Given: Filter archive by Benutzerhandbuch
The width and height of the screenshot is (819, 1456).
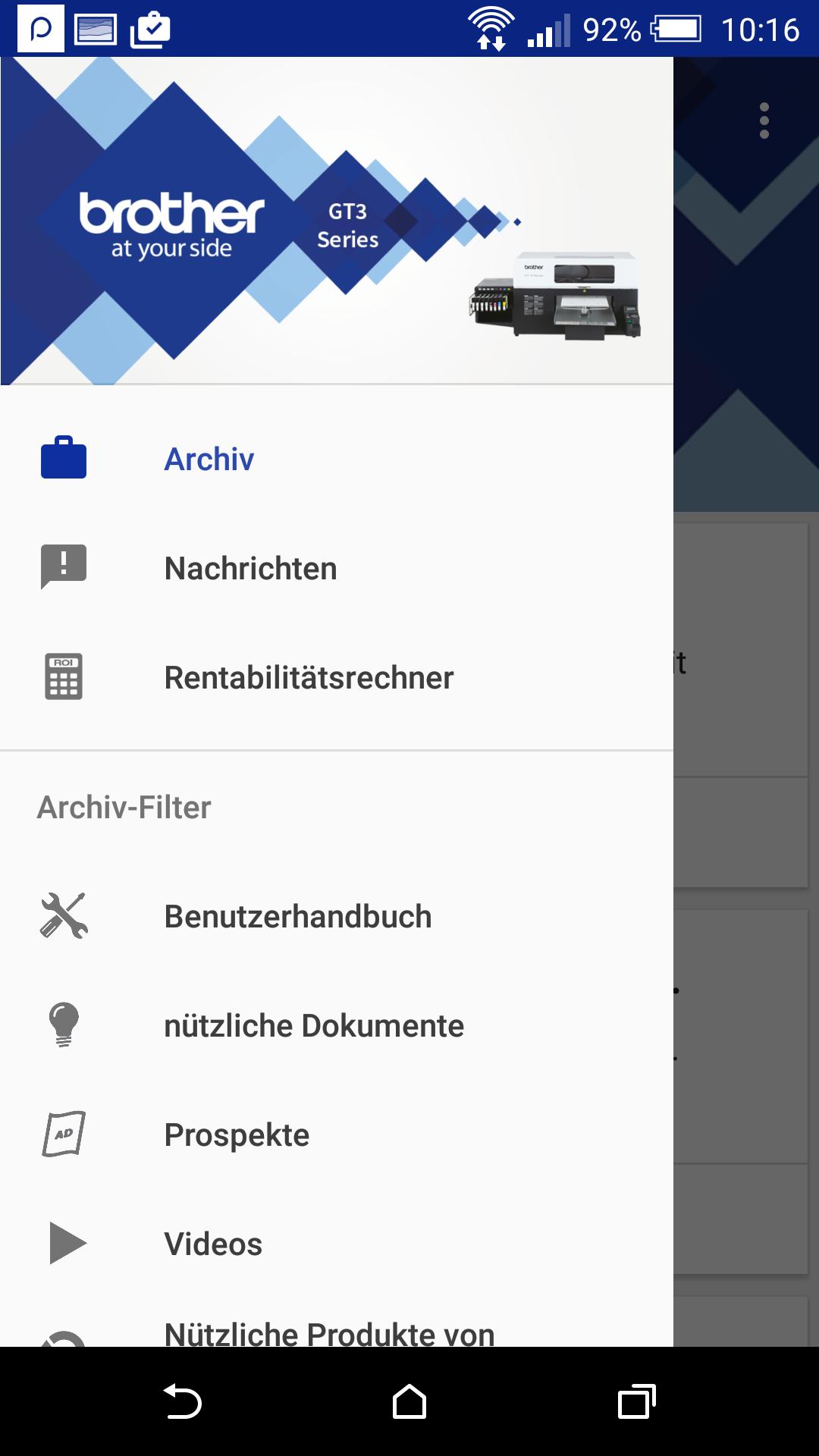Looking at the screenshot, I should click(337, 916).
